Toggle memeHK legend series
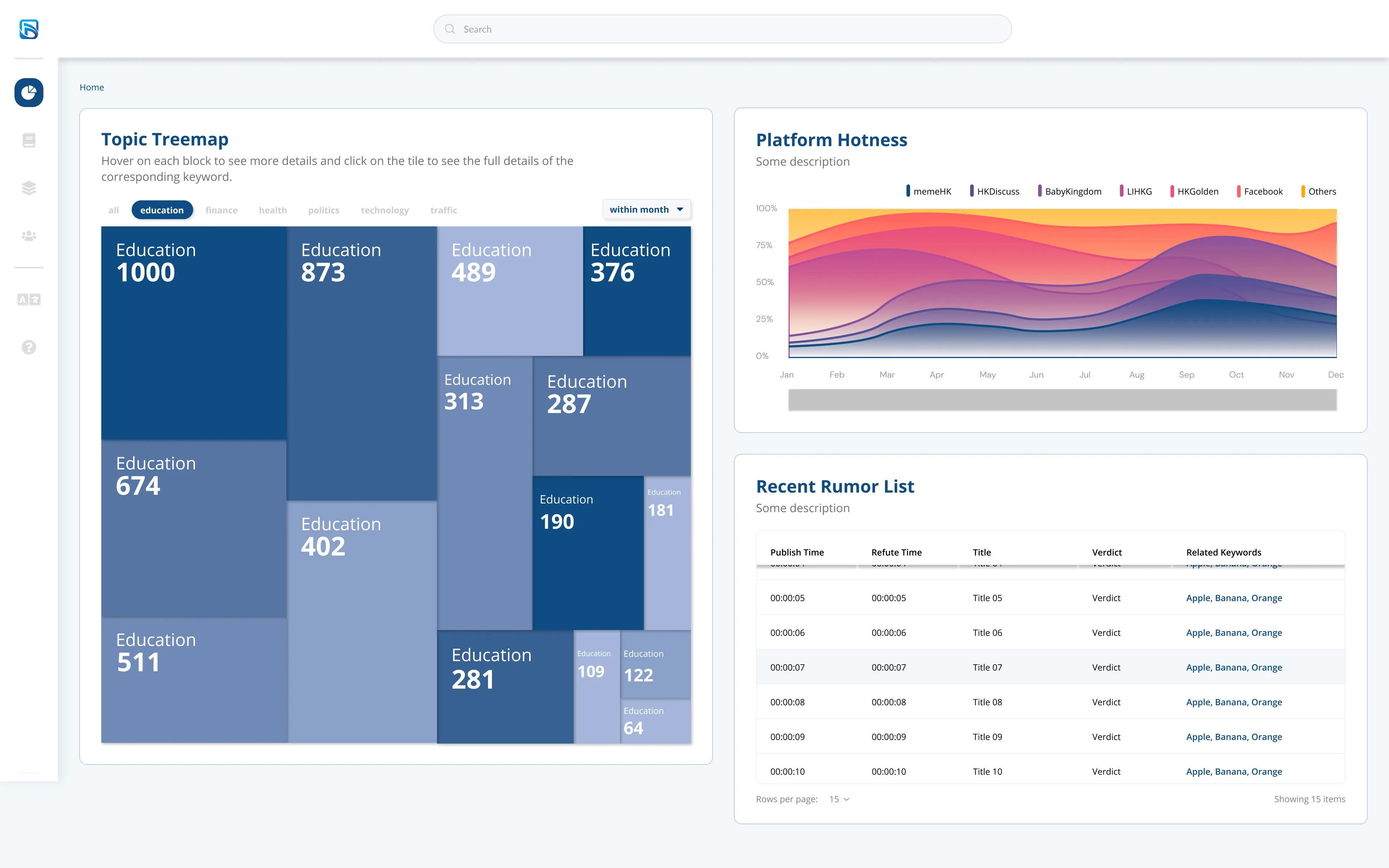 click(x=928, y=191)
